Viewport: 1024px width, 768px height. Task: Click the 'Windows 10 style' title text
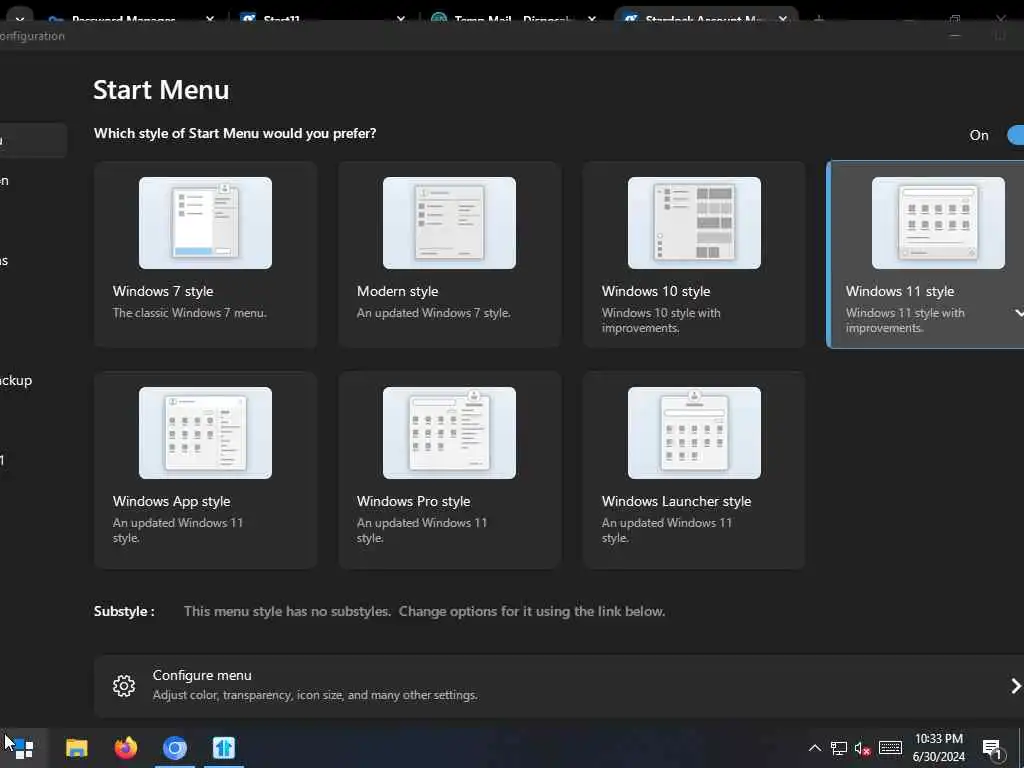tap(656, 291)
